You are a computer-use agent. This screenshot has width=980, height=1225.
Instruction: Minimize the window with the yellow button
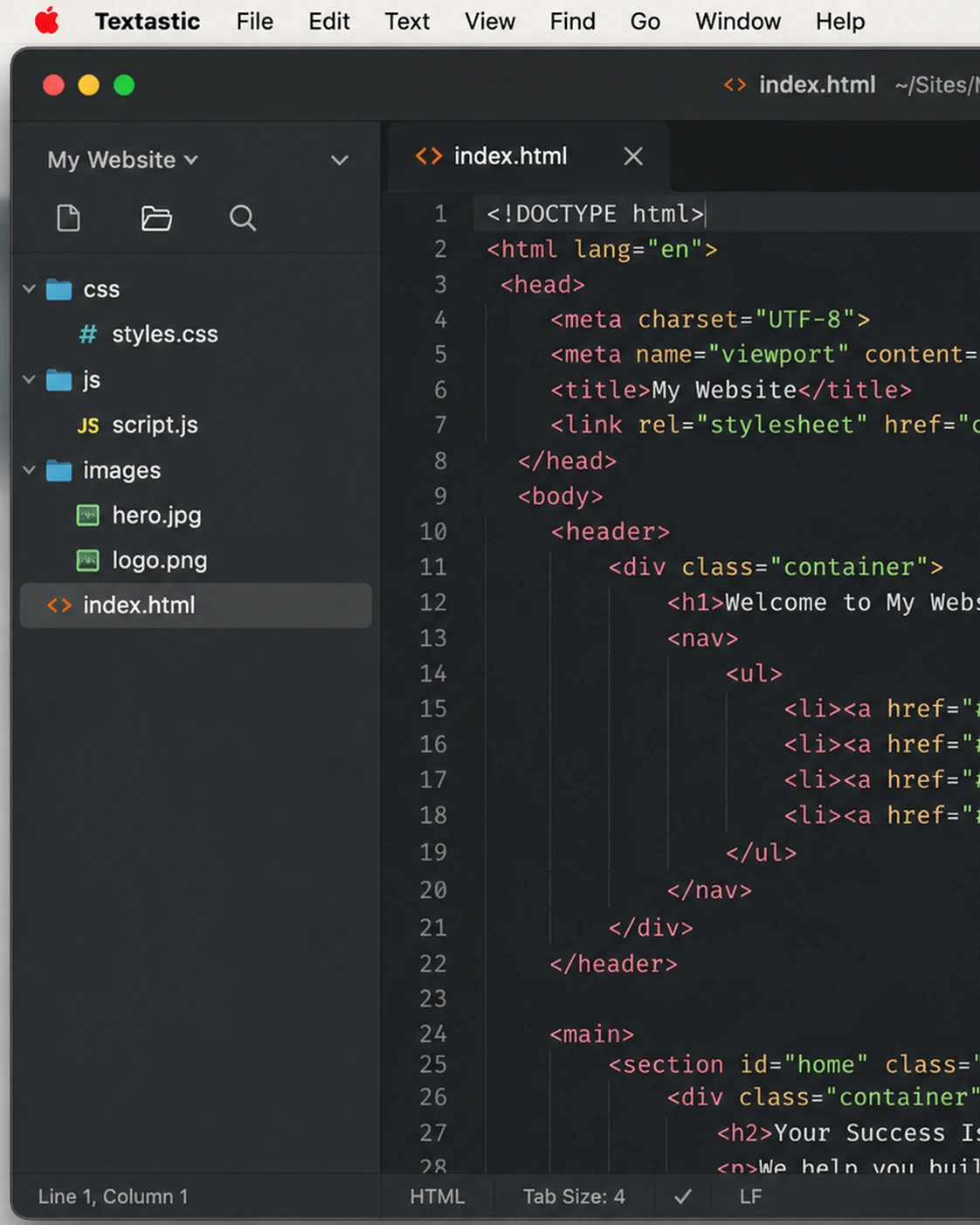pyautogui.click(x=89, y=85)
